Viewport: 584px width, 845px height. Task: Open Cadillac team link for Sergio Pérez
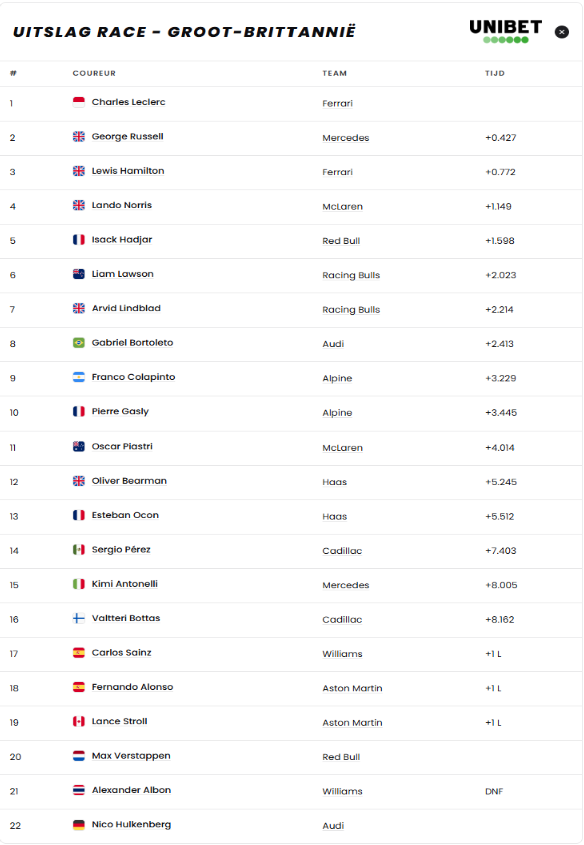point(342,551)
